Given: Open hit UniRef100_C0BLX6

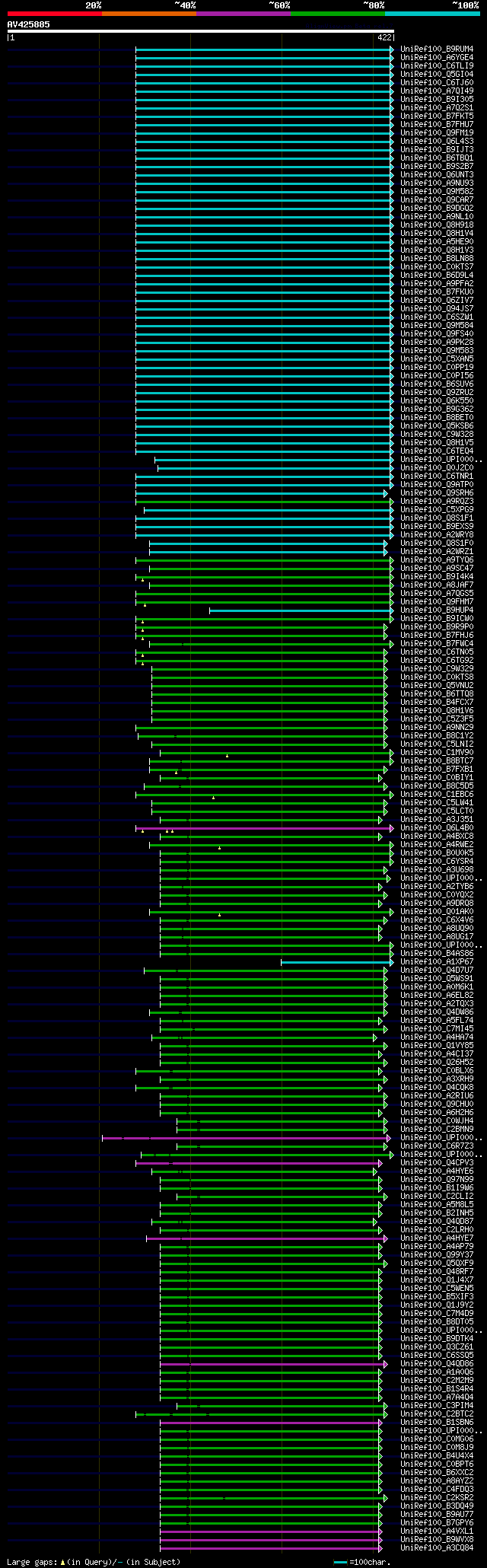Looking at the screenshot, I should click(x=437, y=1071).
